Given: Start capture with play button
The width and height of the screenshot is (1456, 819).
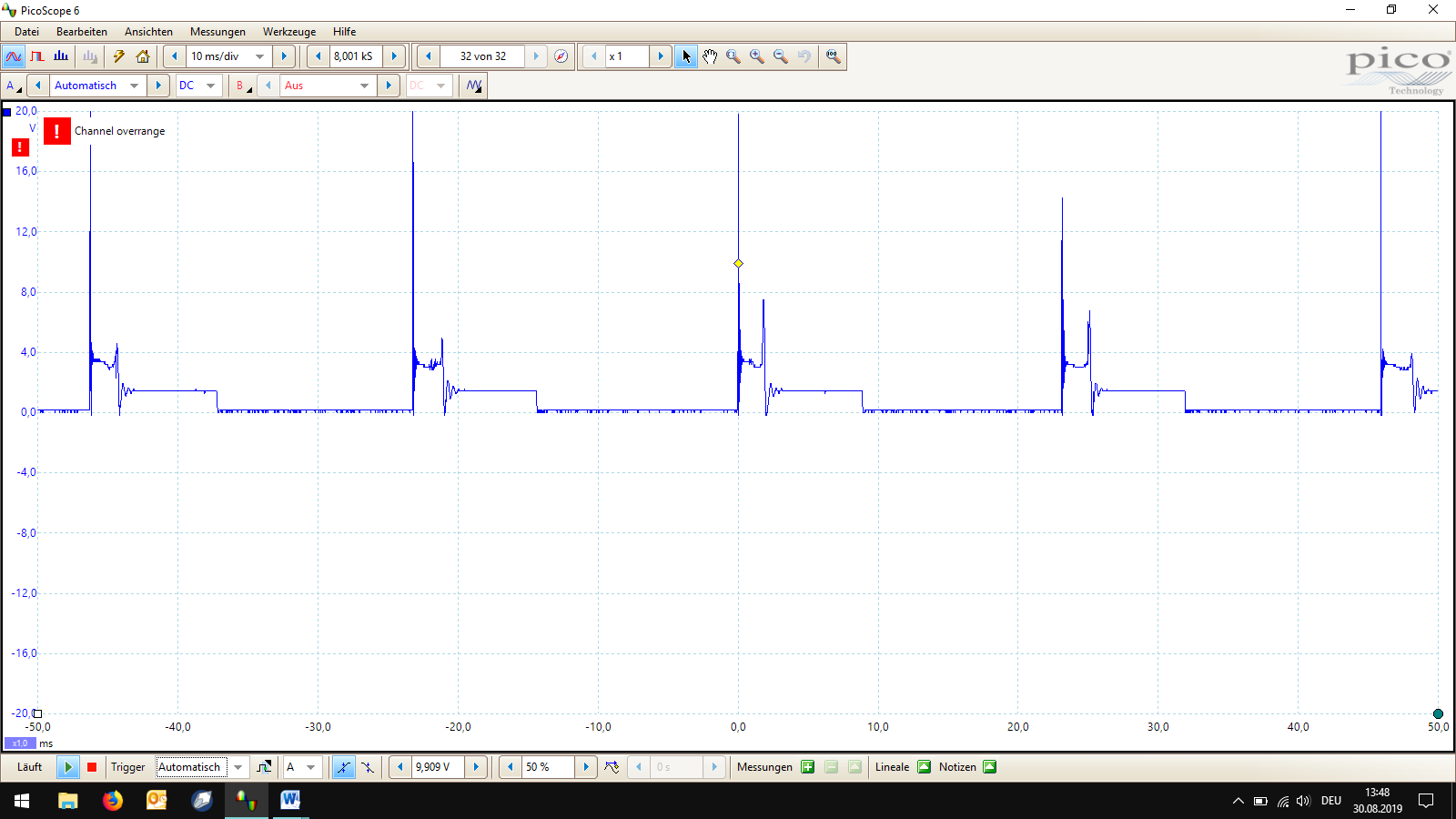Looking at the screenshot, I should pyautogui.click(x=68, y=767).
